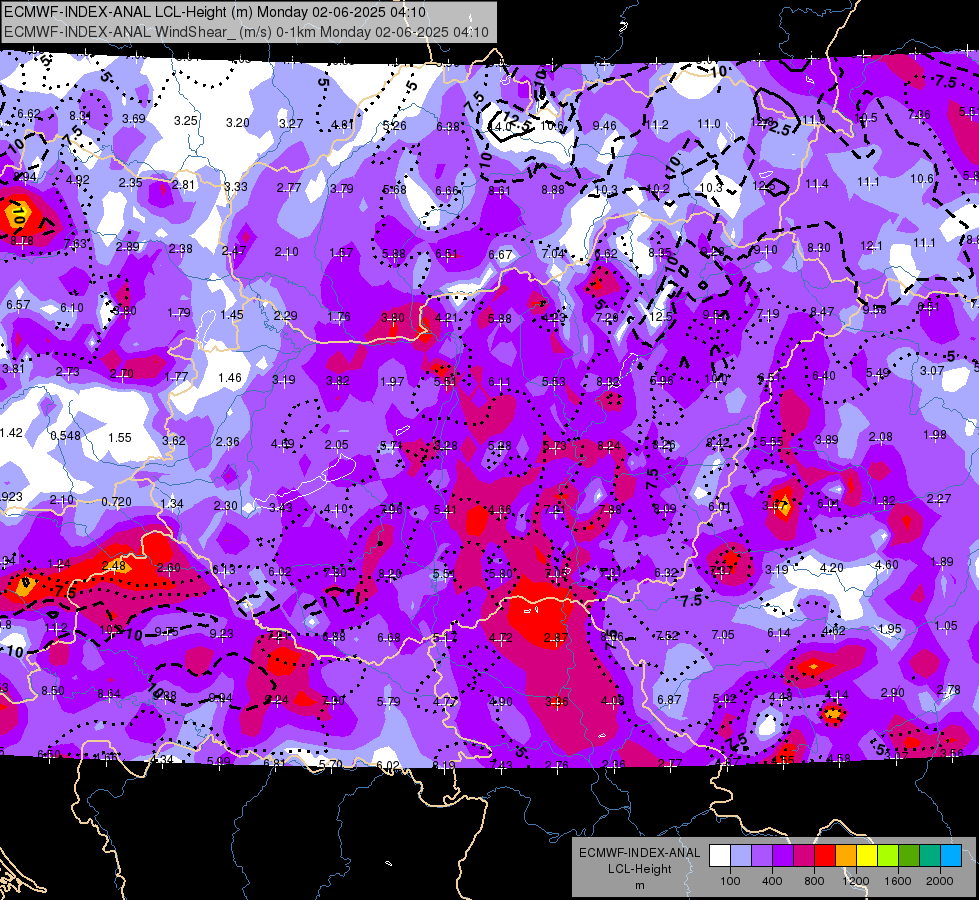Click the magenta legend swatch
The image size is (979, 900).
pos(804,856)
